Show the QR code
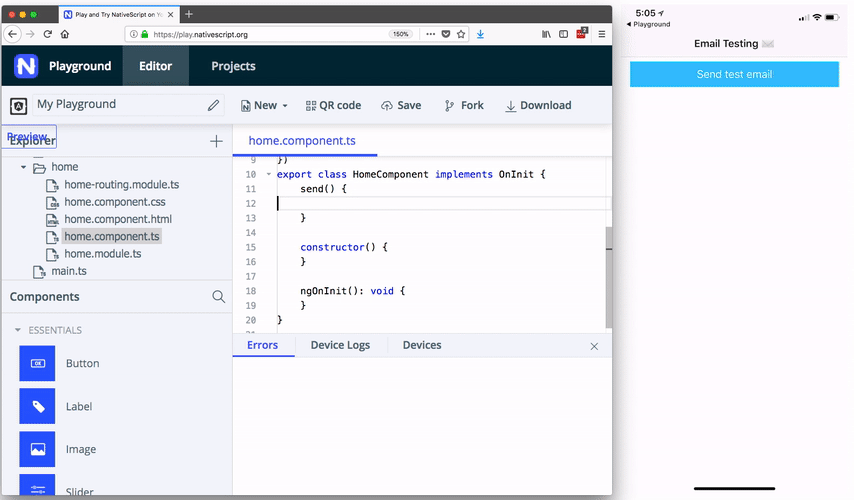The width and height of the screenshot is (854, 500). (333, 105)
